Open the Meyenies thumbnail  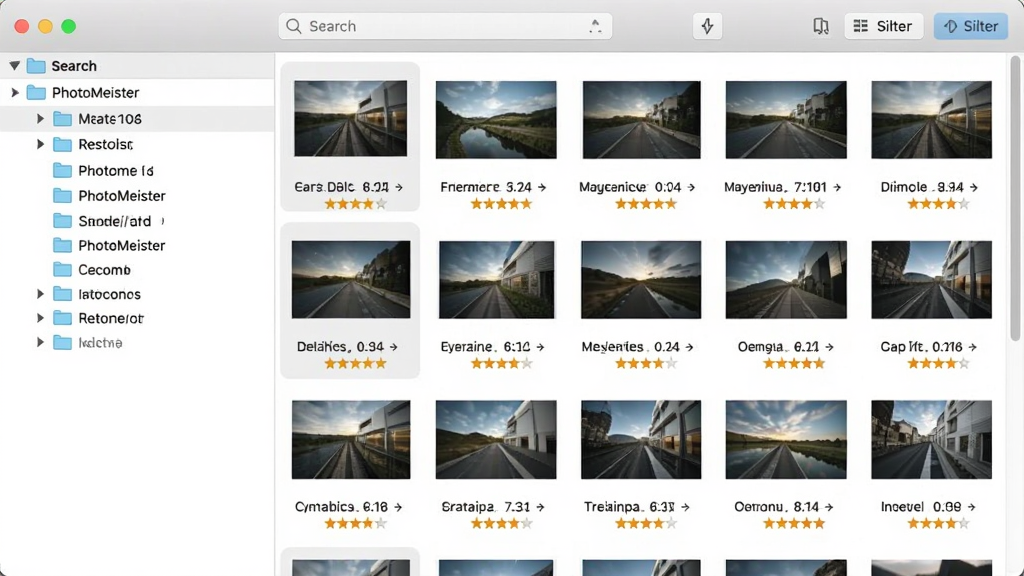(x=641, y=280)
